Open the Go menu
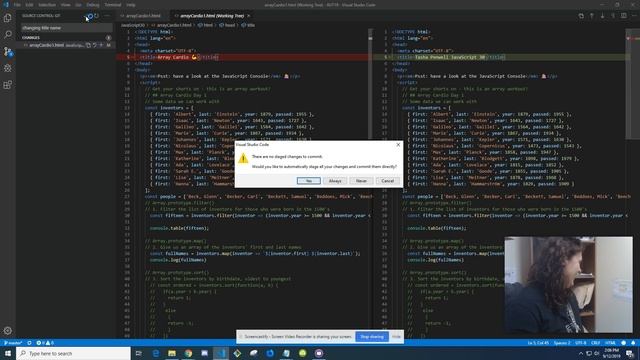 click(x=78, y=5)
